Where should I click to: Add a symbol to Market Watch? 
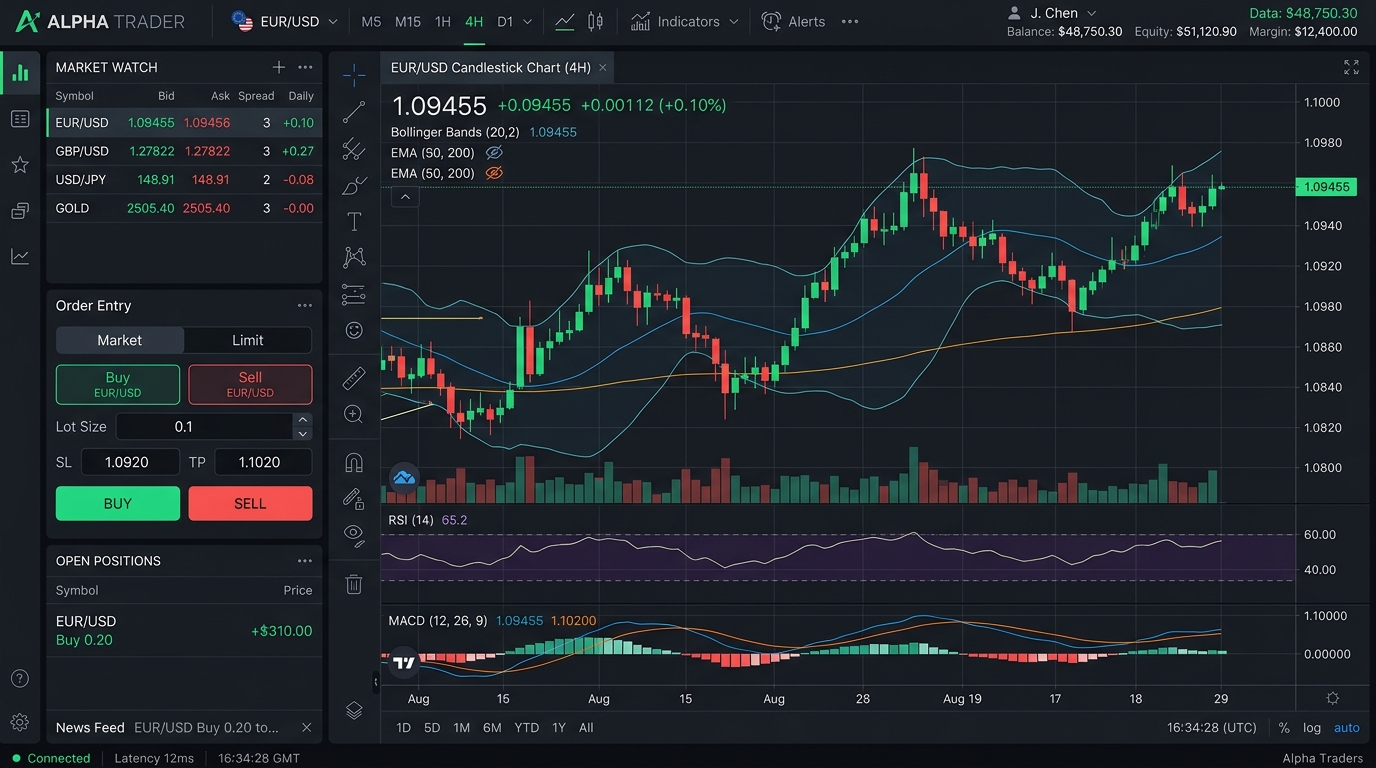tap(279, 67)
